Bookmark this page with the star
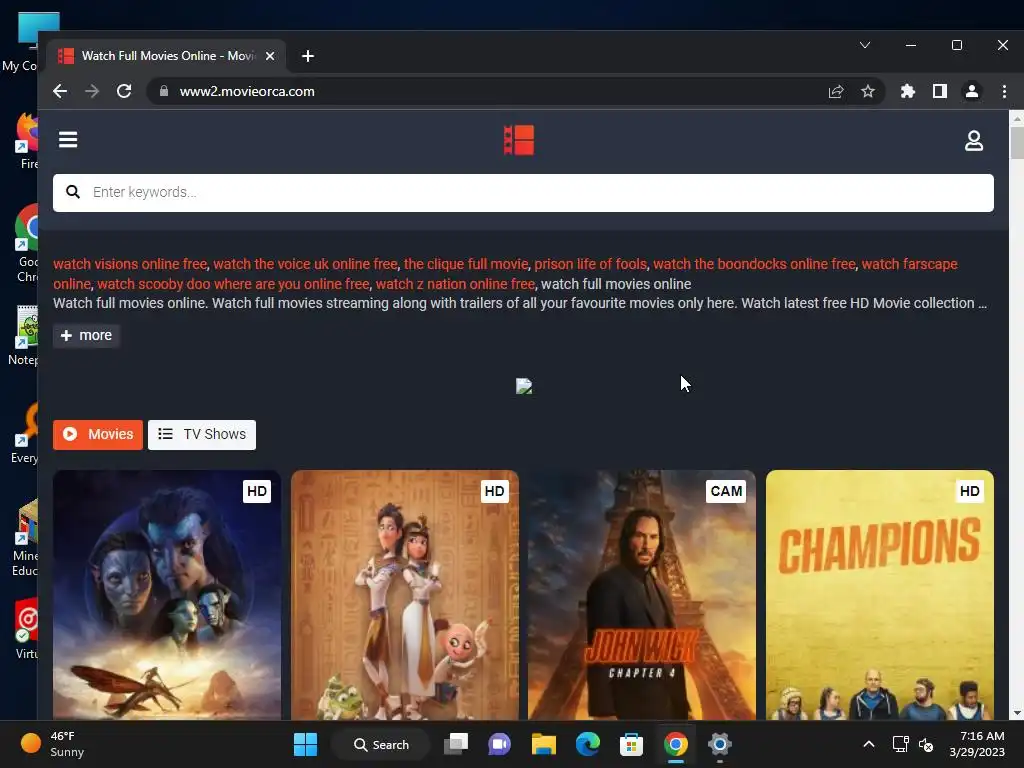Screen dimensions: 1024x768 pyautogui.click(x=867, y=91)
